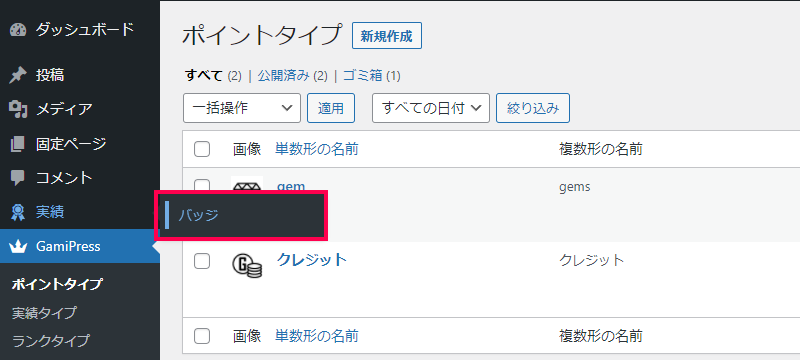Viewport: 800px width, 360px height.
Task: Open the ゴミ箱 trash filter link
Action: point(363,76)
